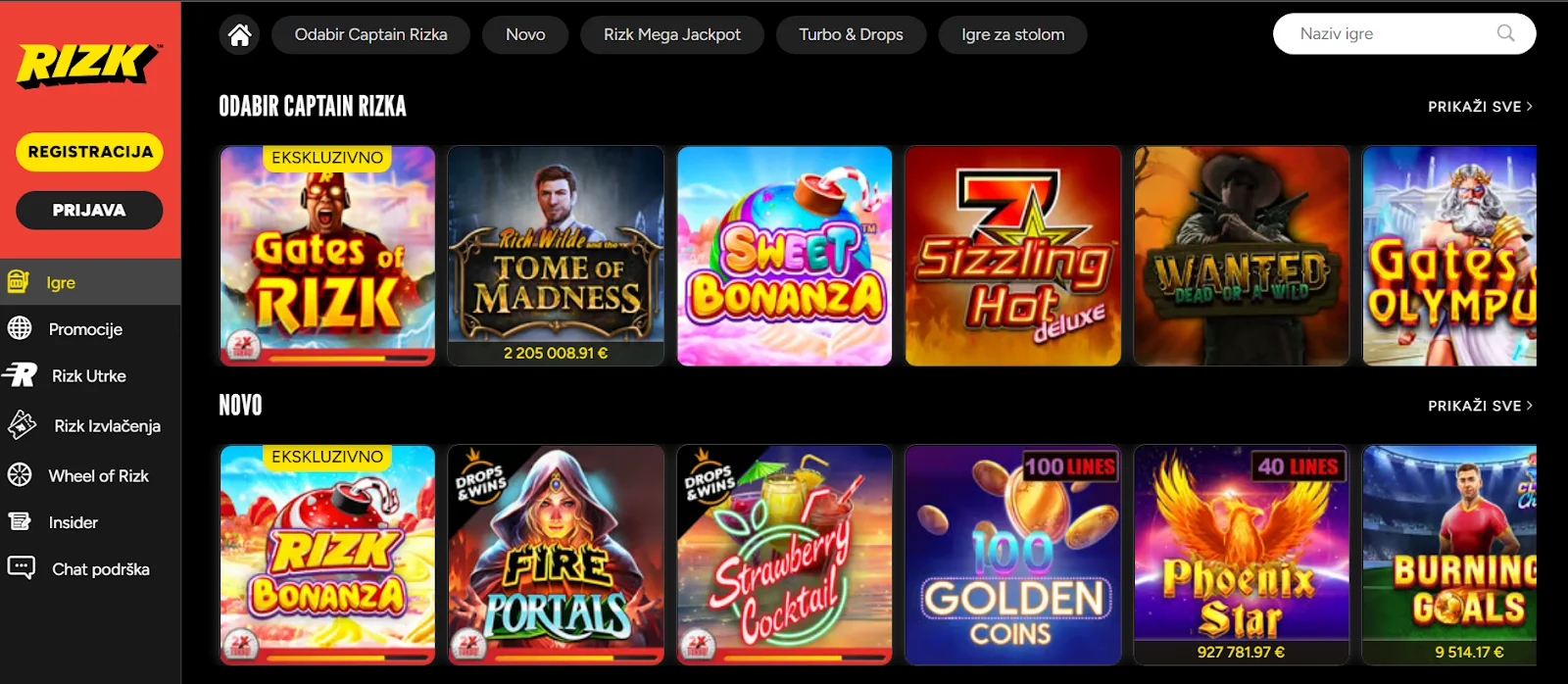The height and width of the screenshot is (684, 1568).
Task: Open Wheel of Rizk icon
Action: [20, 475]
